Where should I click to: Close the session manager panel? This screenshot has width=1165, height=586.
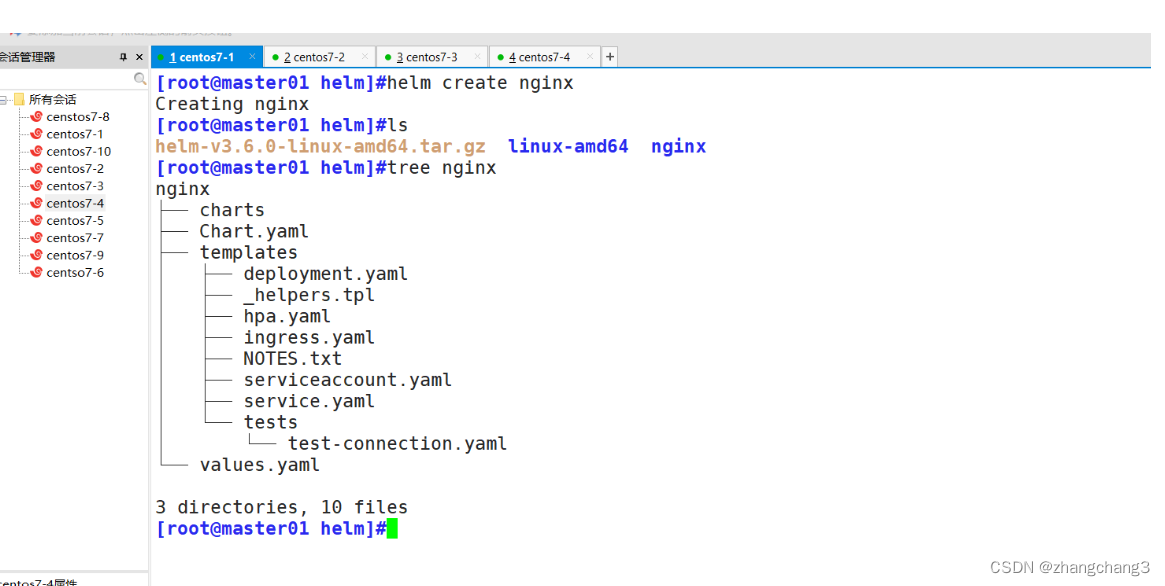[x=139, y=57]
